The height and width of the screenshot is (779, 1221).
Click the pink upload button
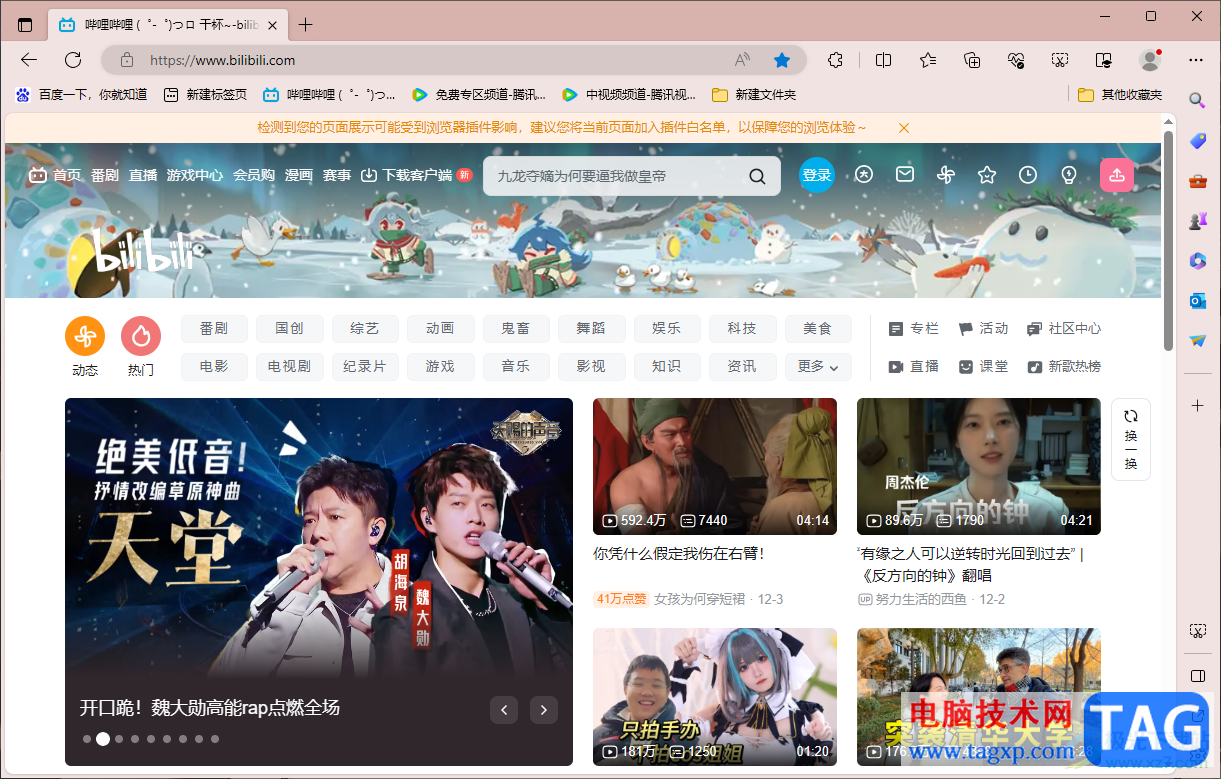(x=1117, y=175)
